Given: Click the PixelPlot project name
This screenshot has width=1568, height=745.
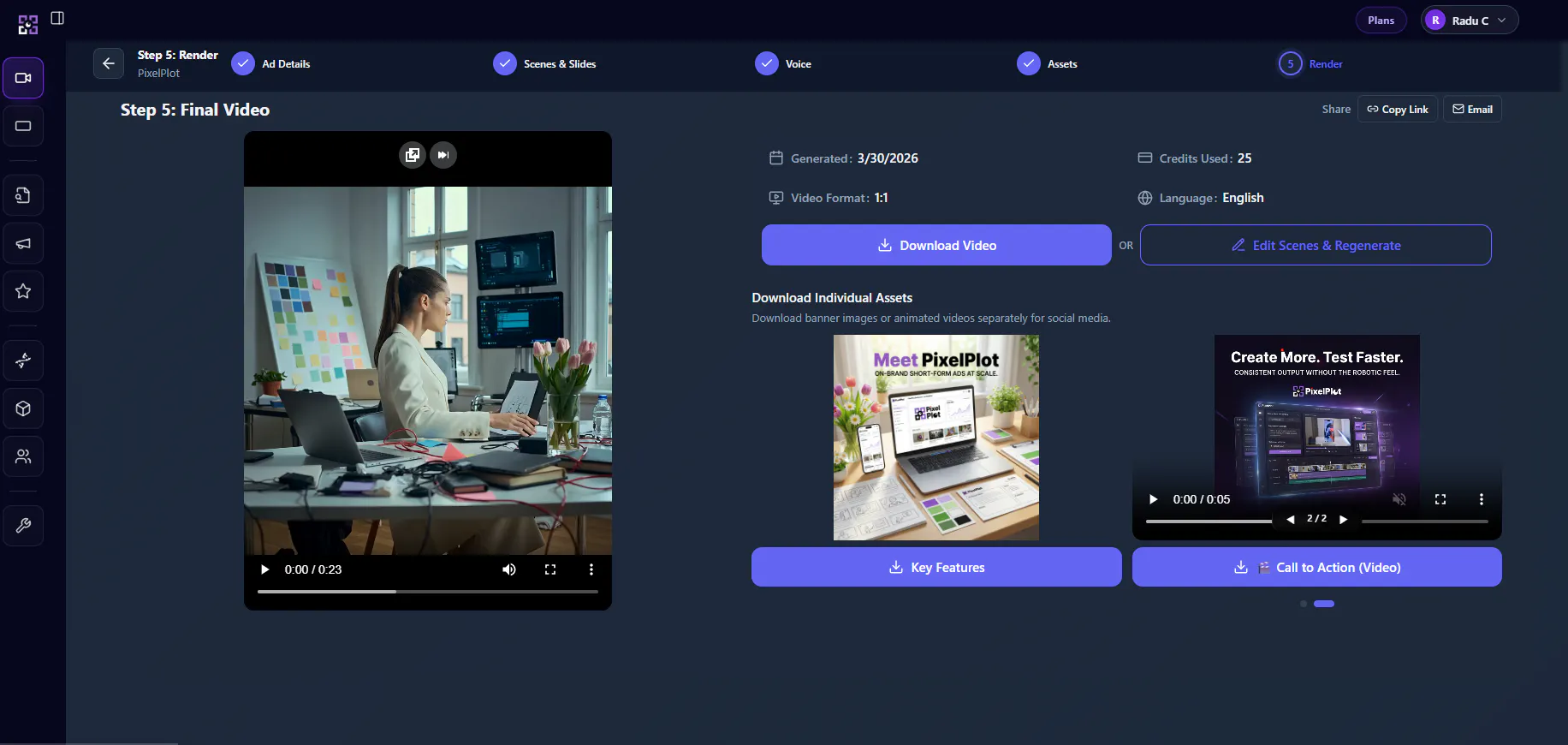Looking at the screenshot, I should pyautogui.click(x=158, y=74).
